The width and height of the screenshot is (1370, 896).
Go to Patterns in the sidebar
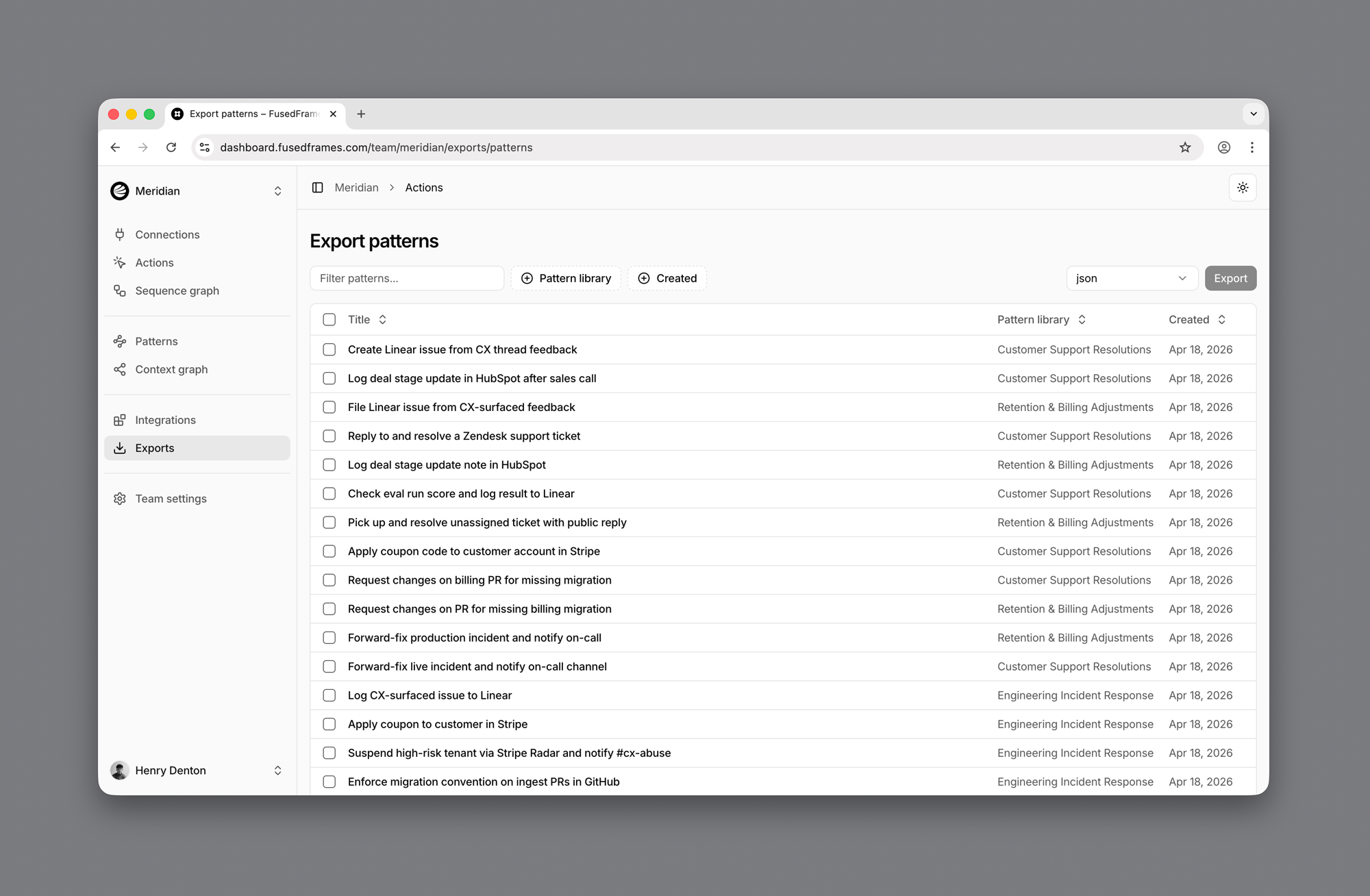(x=156, y=341)
